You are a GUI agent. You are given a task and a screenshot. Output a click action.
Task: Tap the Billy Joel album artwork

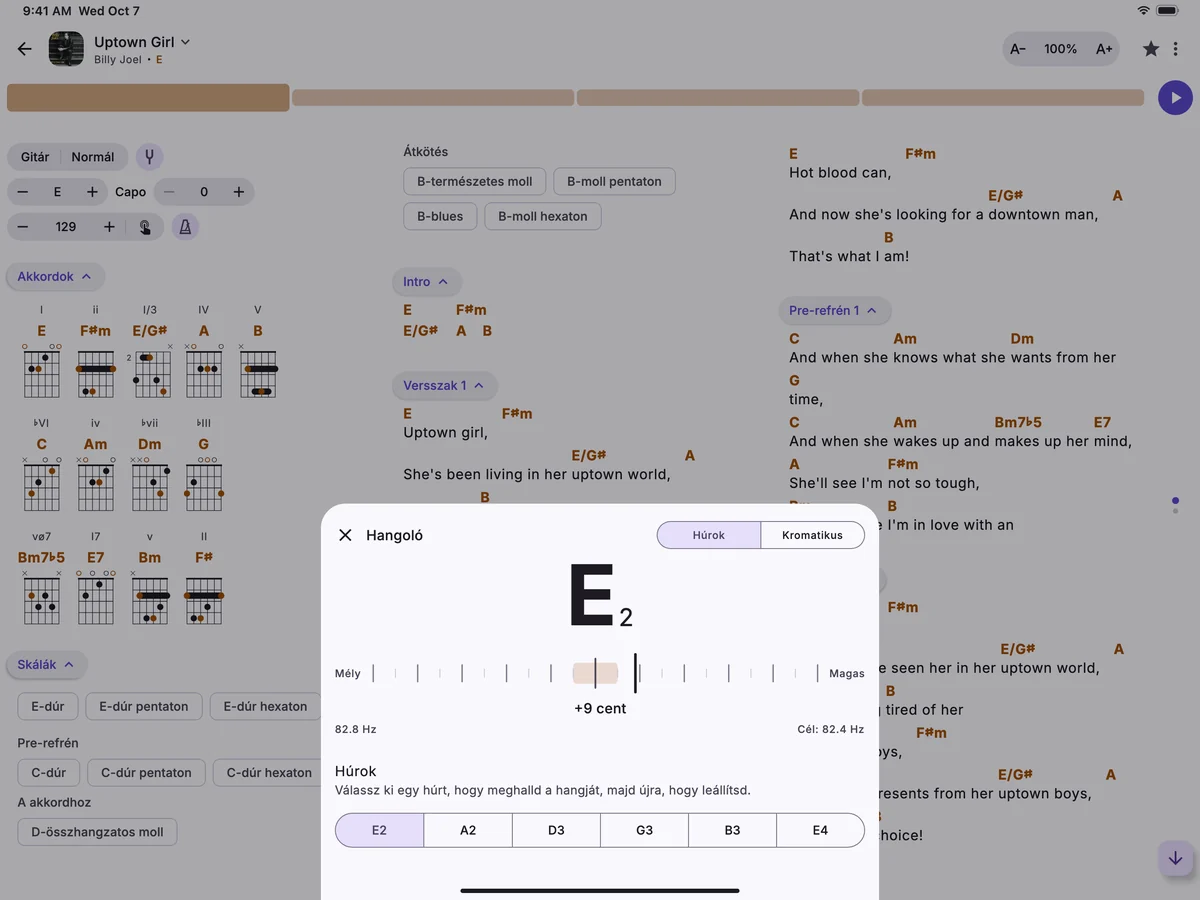(66, 49)
